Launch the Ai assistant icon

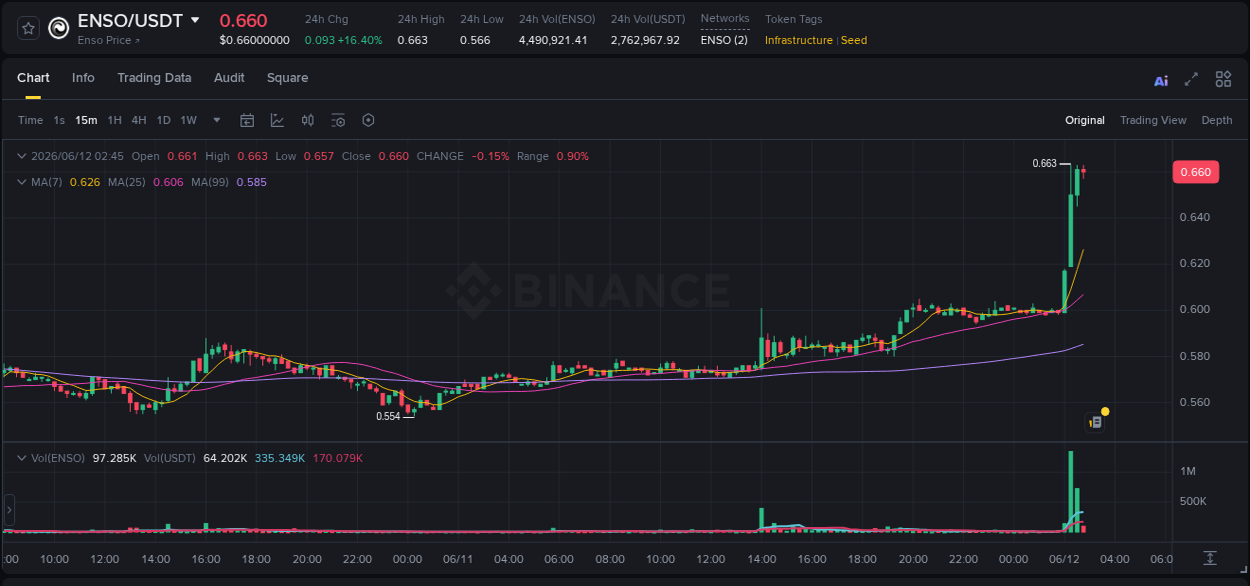1161,81
